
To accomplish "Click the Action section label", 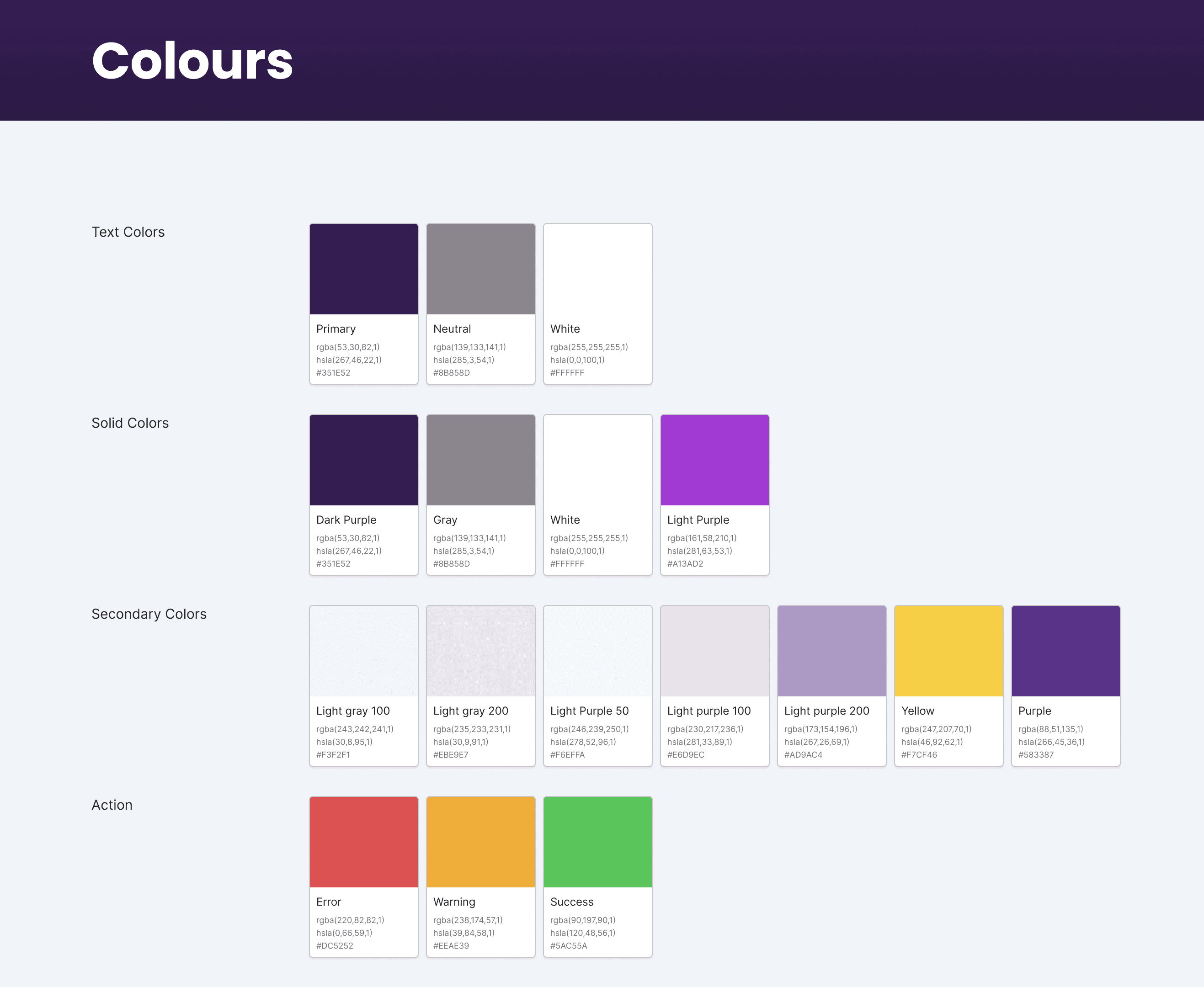I will 112,805.
